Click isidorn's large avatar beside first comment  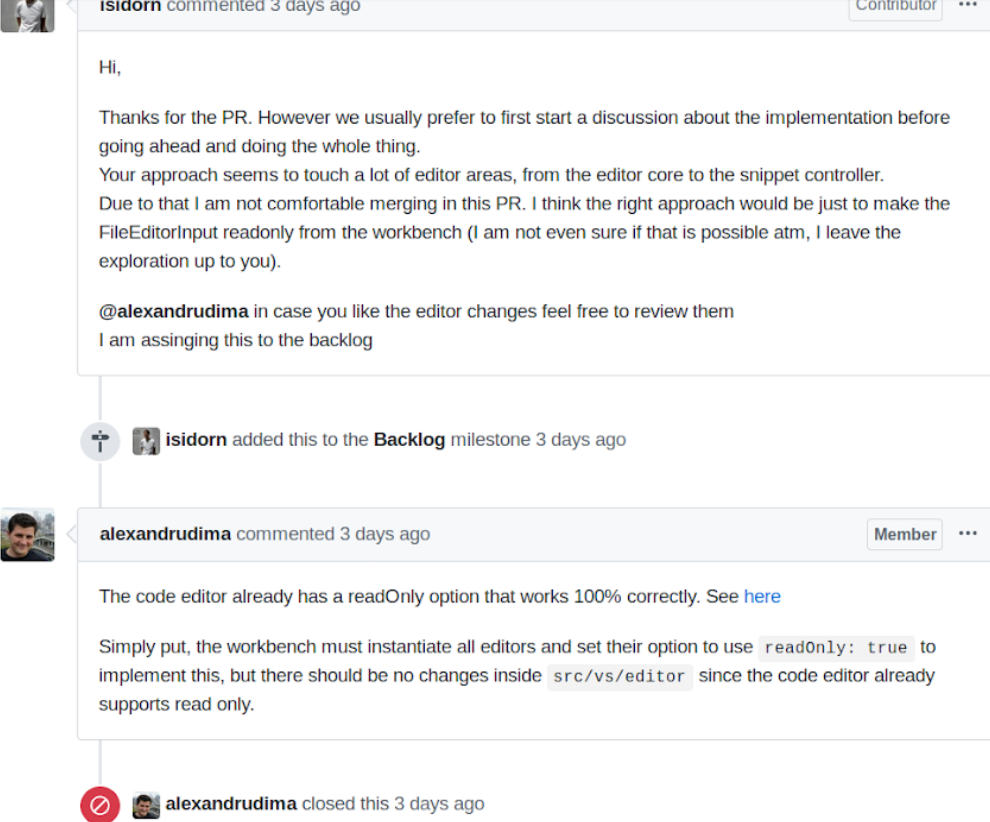(x=27, y=15)
